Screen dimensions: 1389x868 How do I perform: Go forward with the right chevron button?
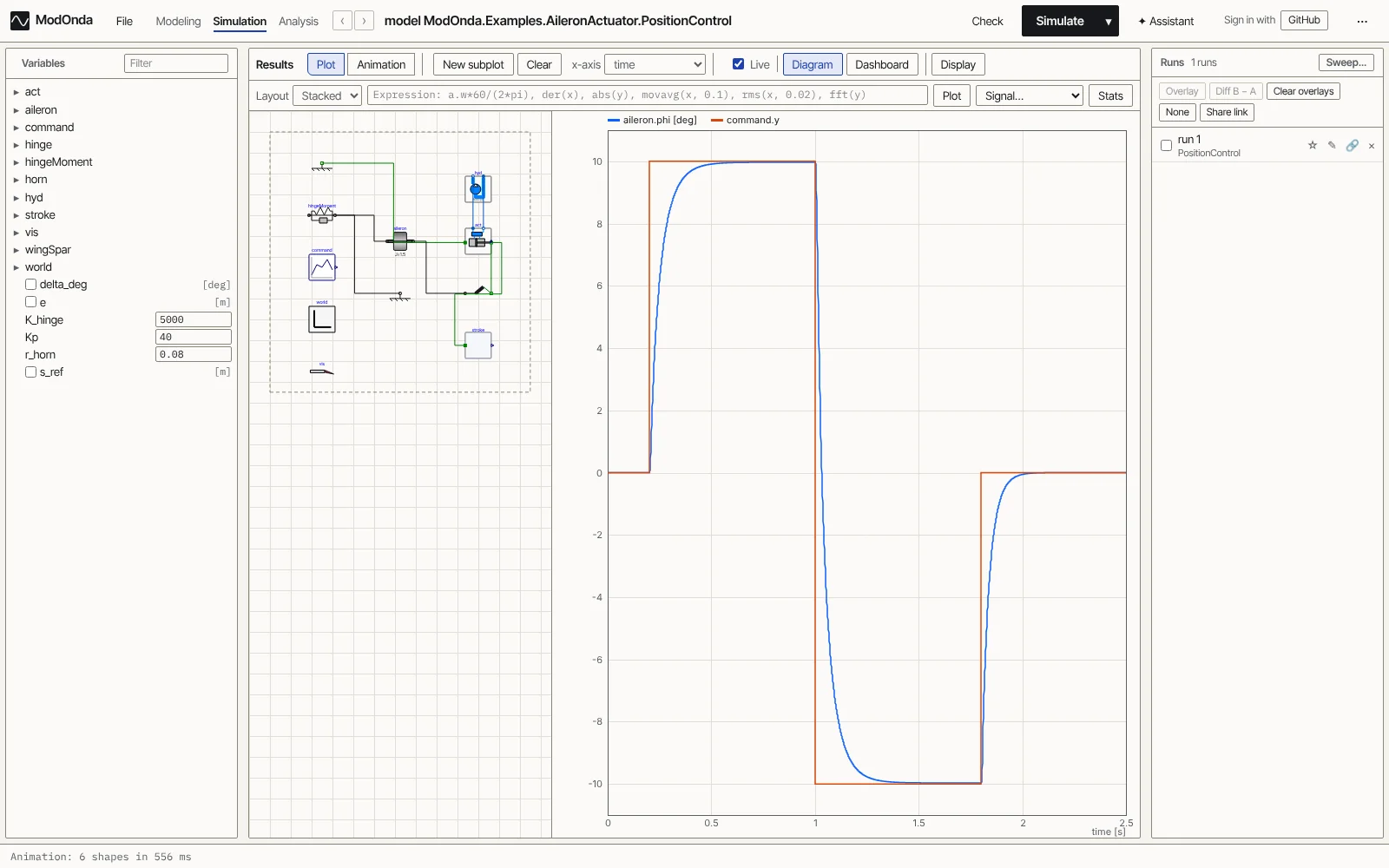click(365, 21)
